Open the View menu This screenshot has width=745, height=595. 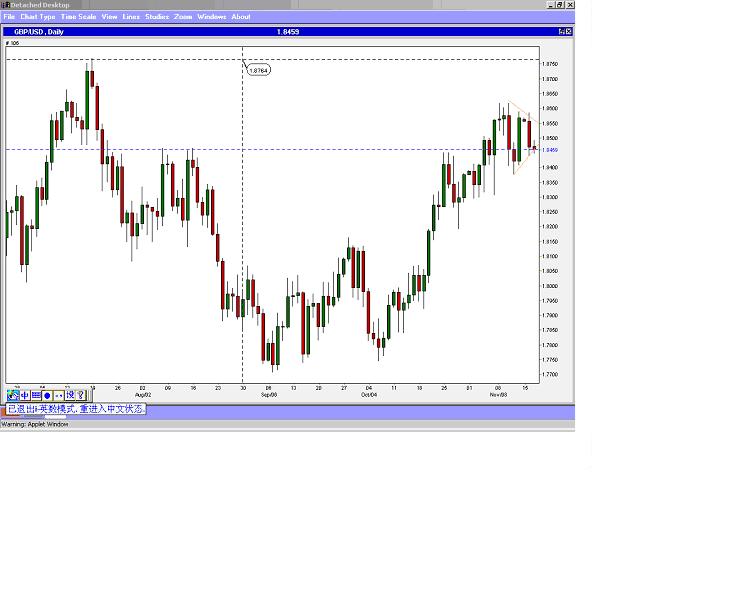tap(109, 17)
